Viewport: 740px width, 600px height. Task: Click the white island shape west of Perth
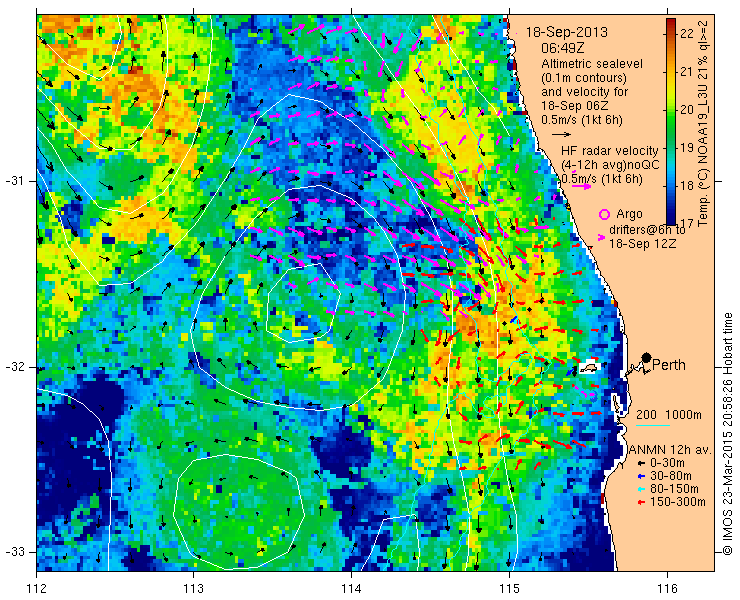pos(589,367)
